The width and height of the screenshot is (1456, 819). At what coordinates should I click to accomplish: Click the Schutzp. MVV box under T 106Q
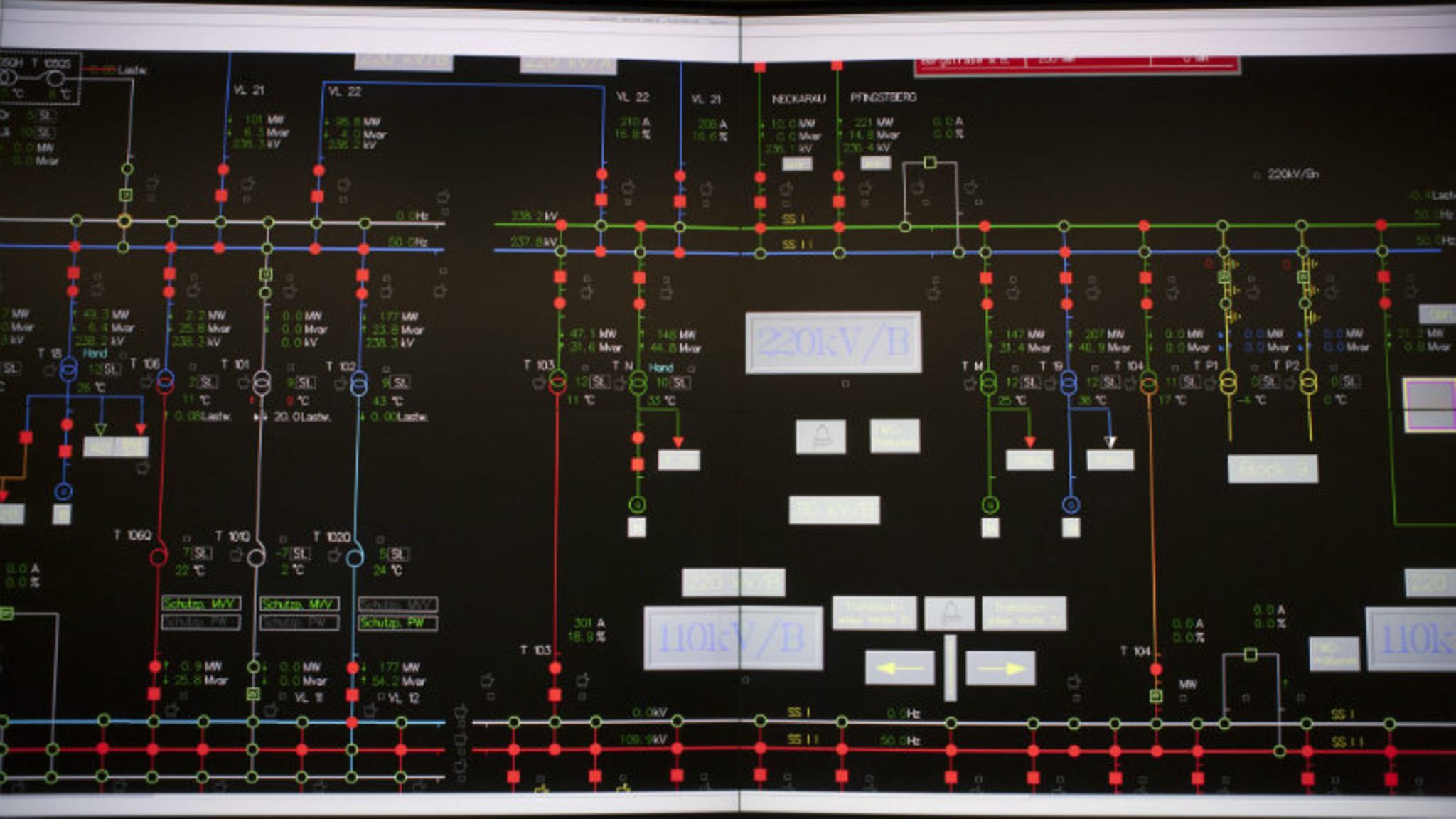point(201,604)
